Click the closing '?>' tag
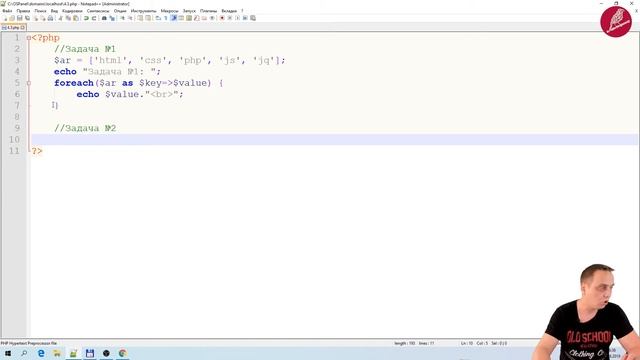 37,151
